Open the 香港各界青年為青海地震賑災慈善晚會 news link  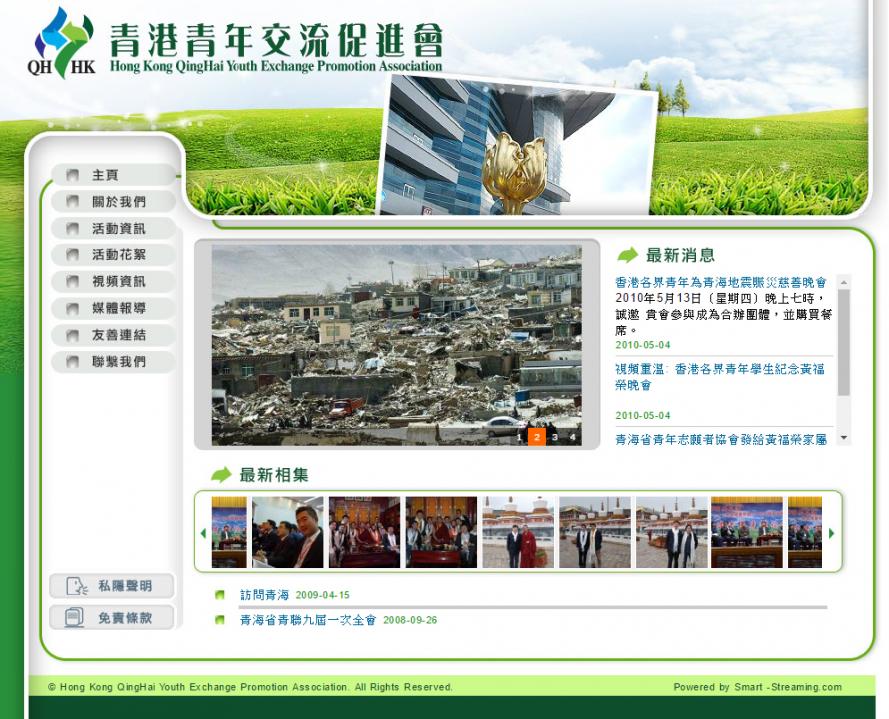coord(720,283)
